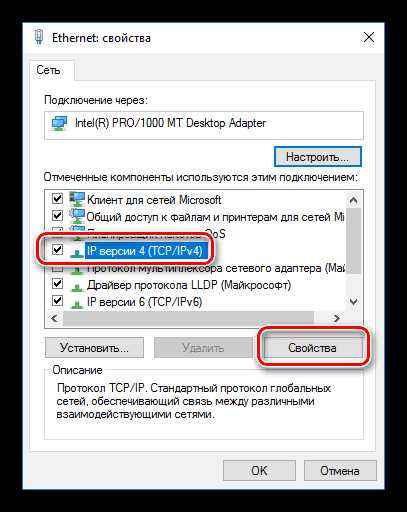
Task: Open the Свойства button for selected component
Action: (312, 348)
